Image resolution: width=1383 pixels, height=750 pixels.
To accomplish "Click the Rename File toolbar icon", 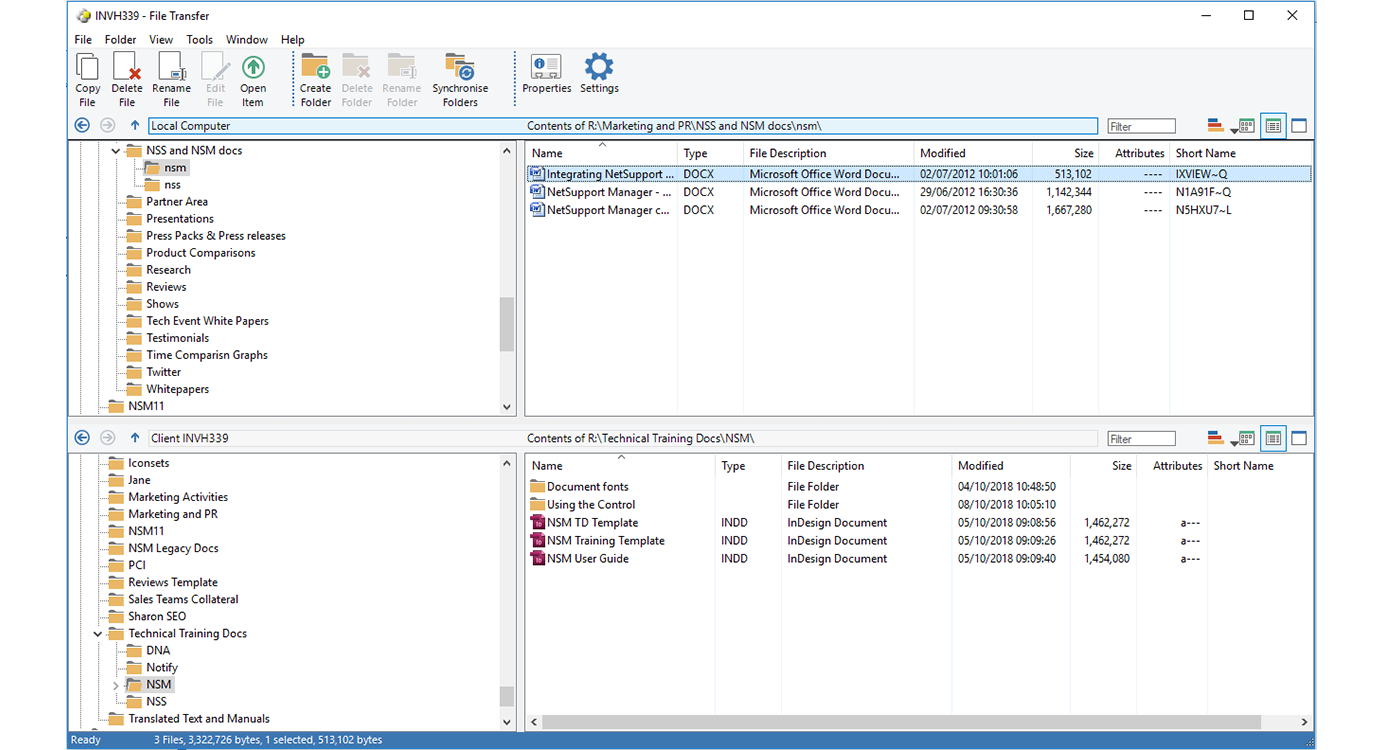I will click(x=171, y=69).
